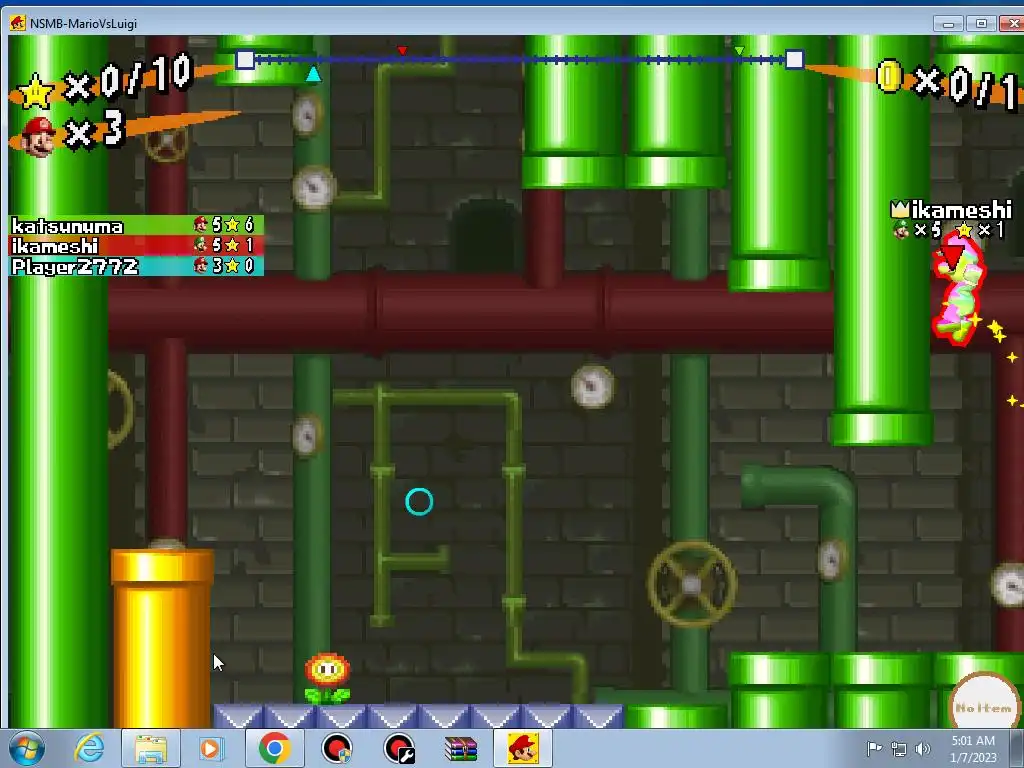This screenshot has height=768, width=1024.
Task: Open Windows Explorer folder from taskbar
Action: point(151,749)
